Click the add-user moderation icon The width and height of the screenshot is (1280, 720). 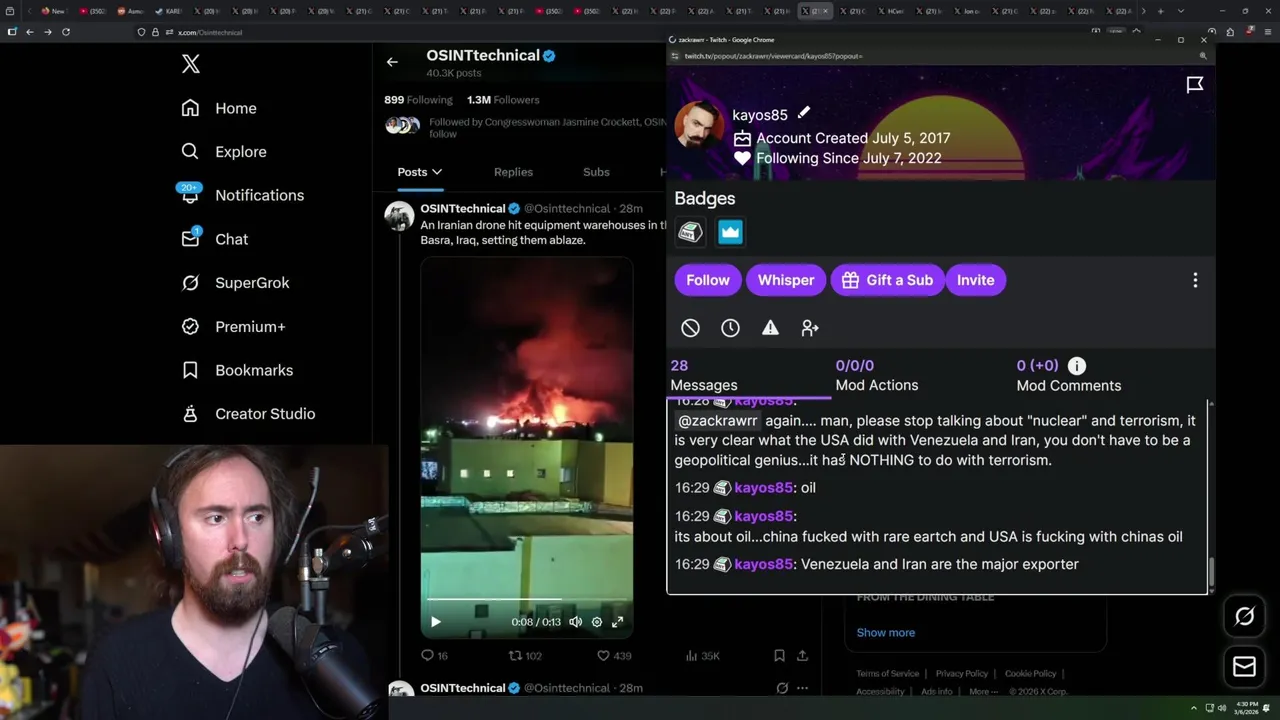(x=810, y=328)
